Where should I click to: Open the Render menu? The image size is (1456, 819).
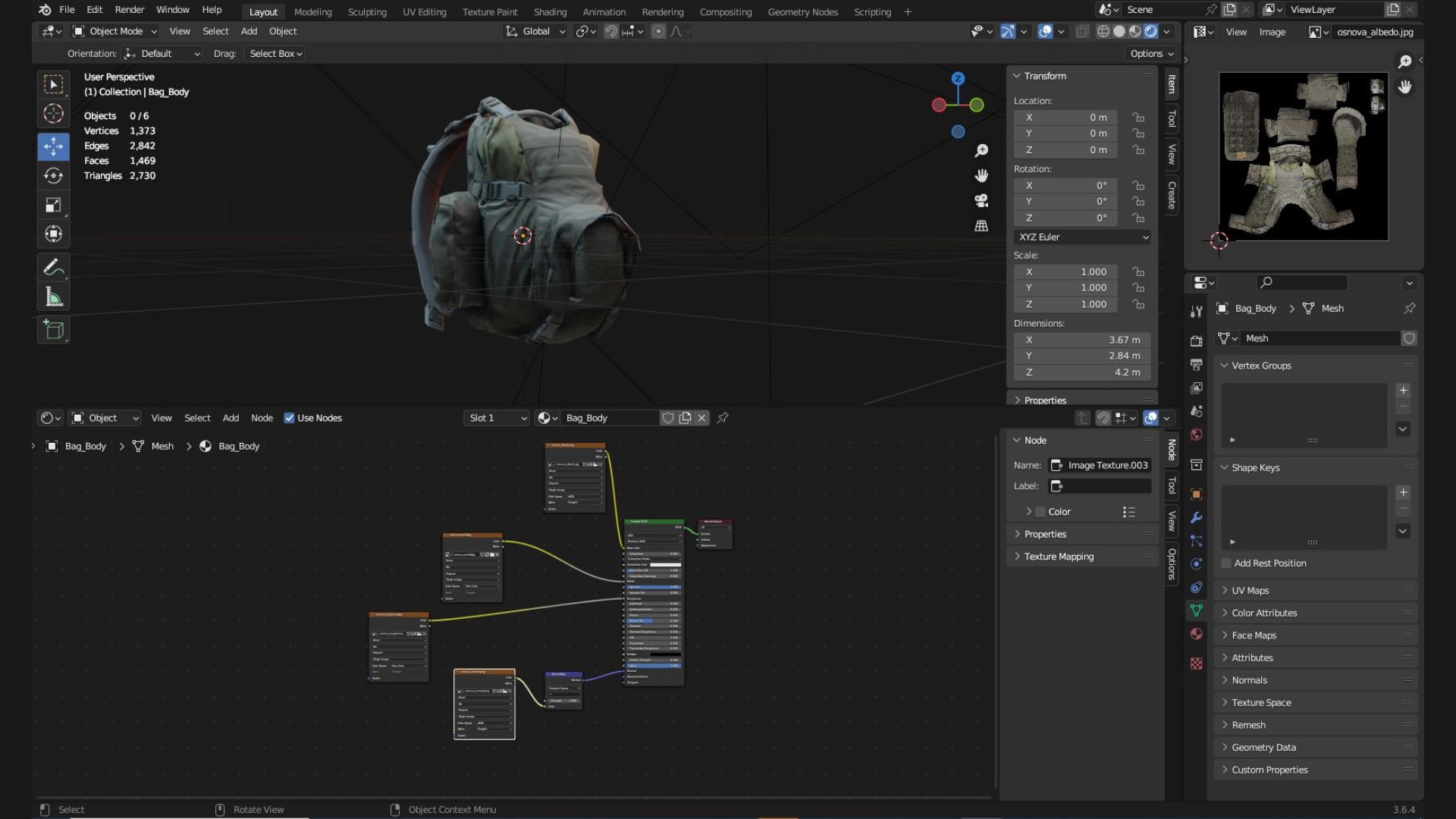click(x=129, y=10)
